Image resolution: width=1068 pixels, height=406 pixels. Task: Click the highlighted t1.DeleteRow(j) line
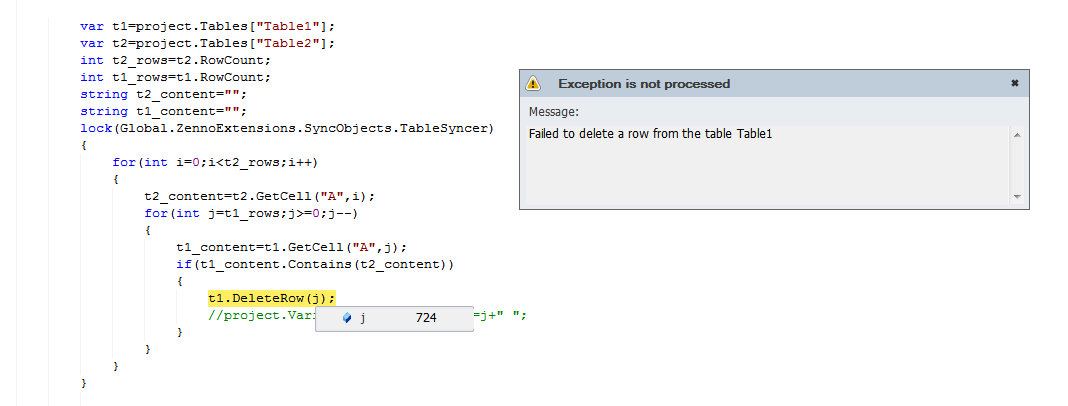coord(272,298)
